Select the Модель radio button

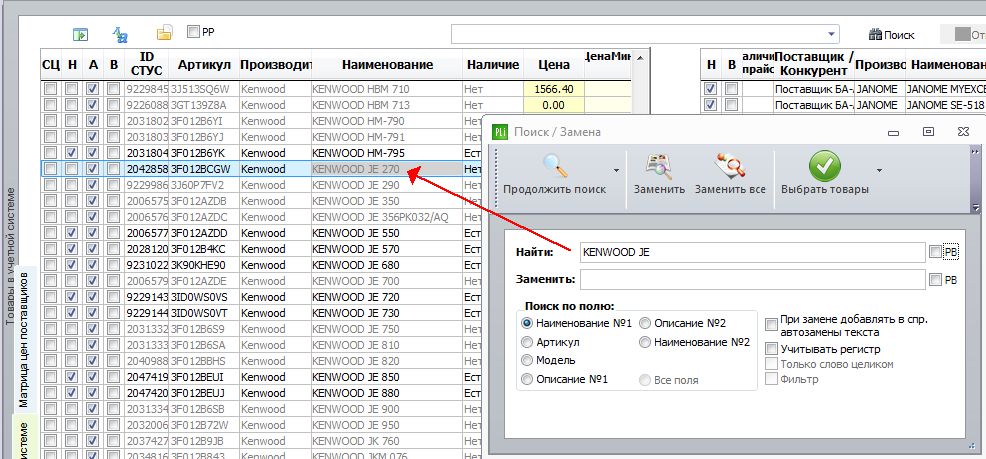coord(527,360)
